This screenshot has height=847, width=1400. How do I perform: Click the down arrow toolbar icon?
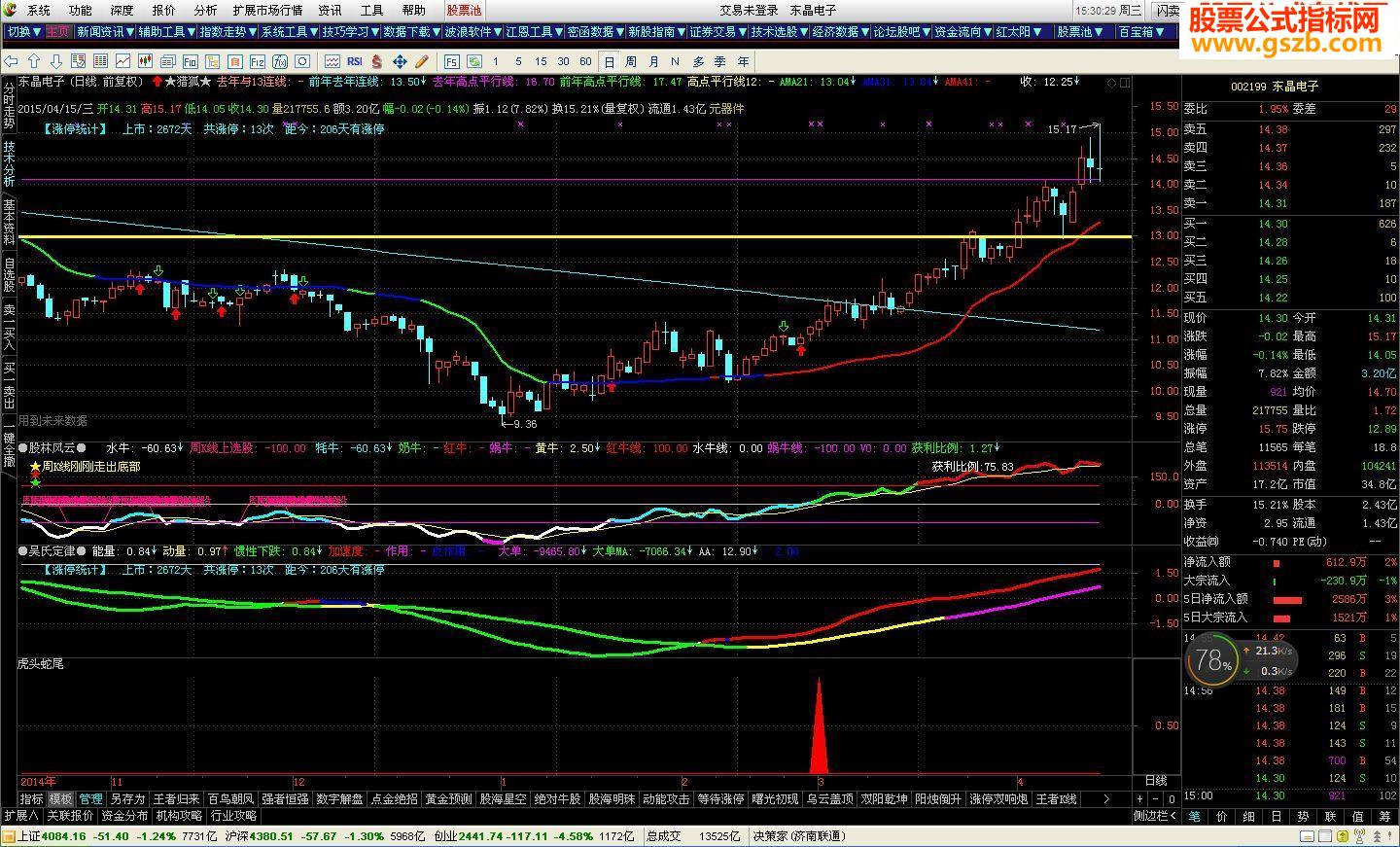[56, 60]
